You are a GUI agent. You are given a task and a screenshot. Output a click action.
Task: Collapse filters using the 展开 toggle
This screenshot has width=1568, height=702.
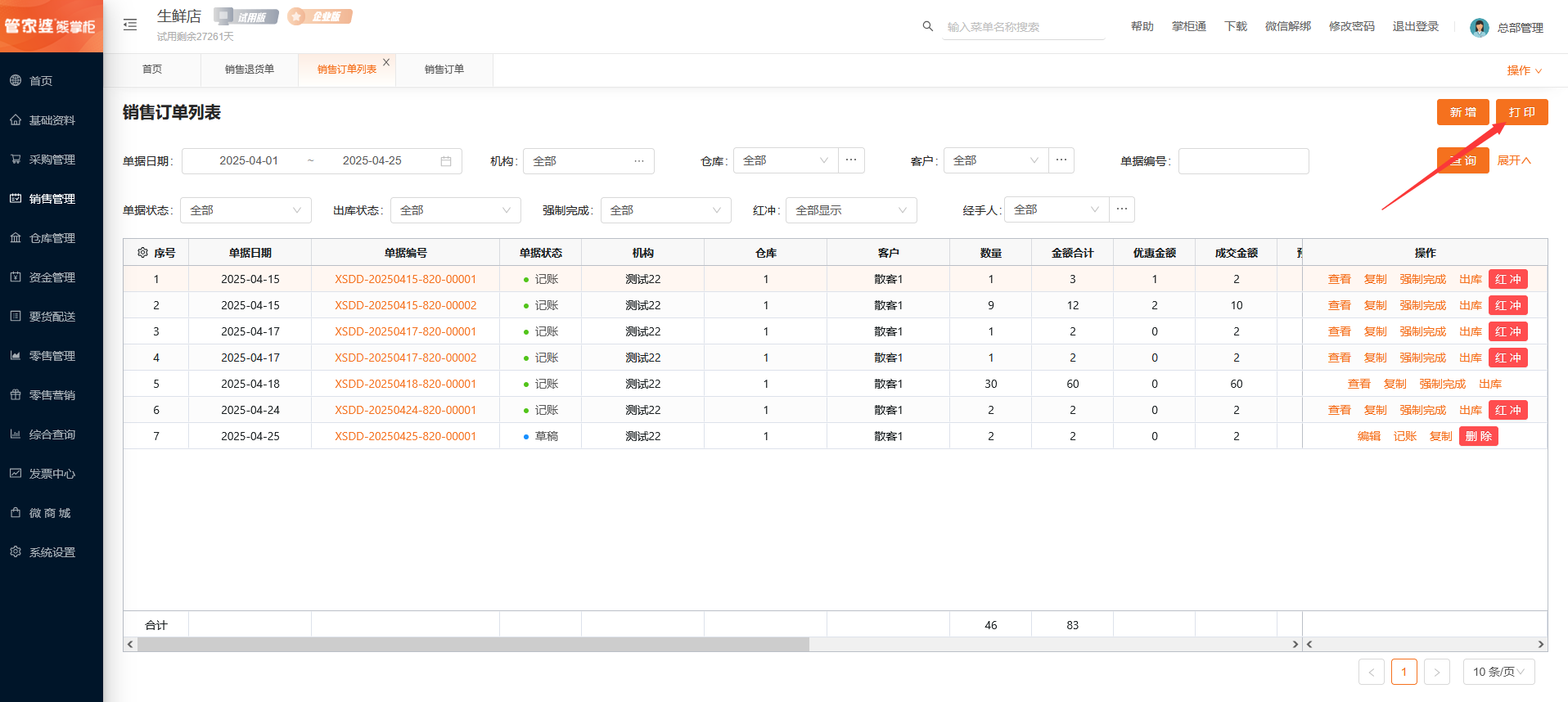pos(1513,160)
